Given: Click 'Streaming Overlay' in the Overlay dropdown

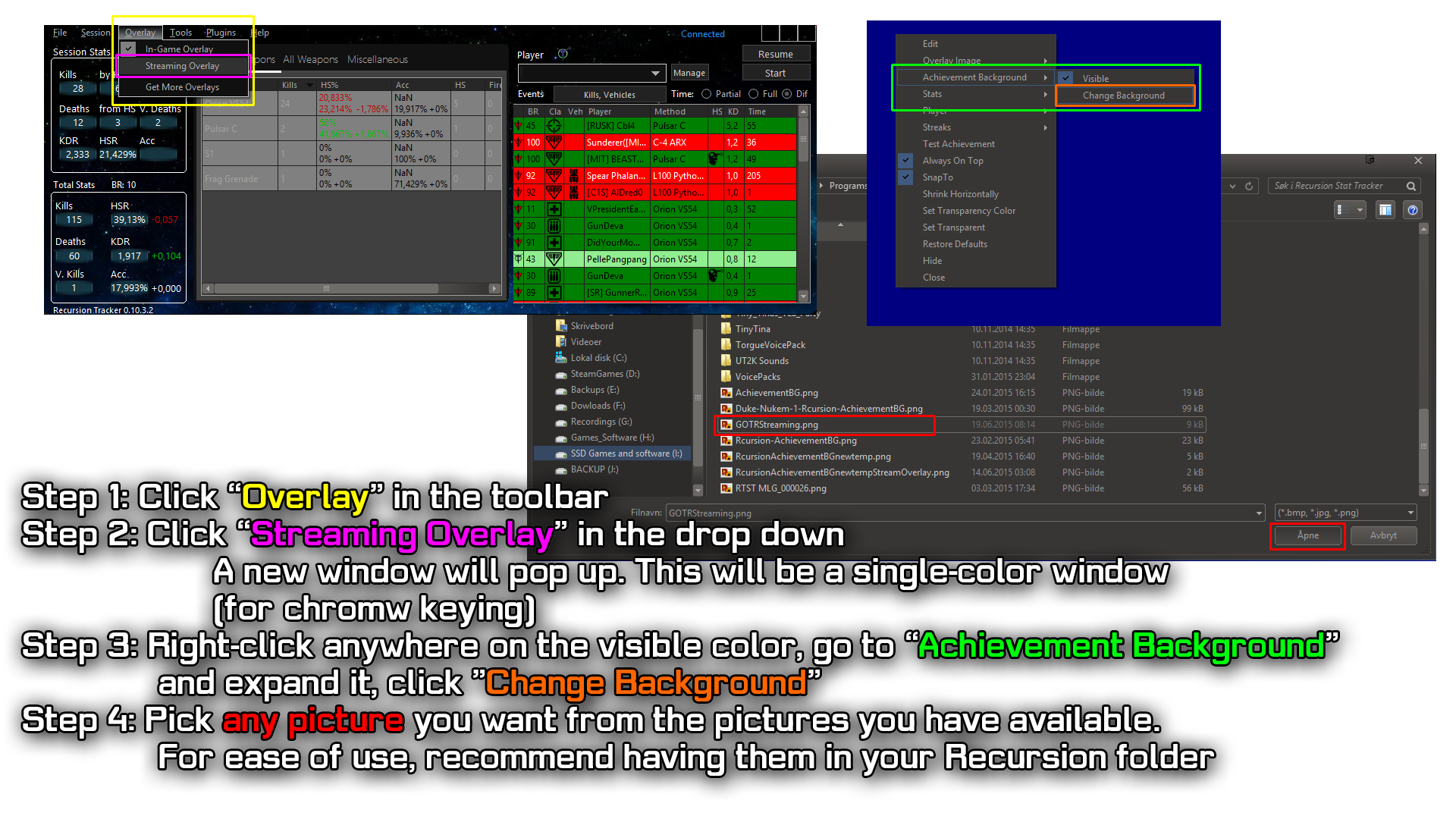Looking at the screenshot, I should tap(183, 66).
